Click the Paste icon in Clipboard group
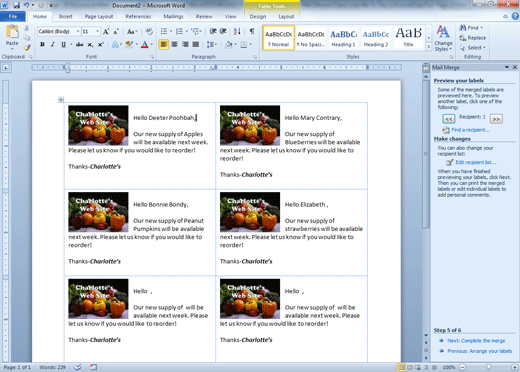520x372 pixels. pyautogui.click(x=12, y=32)
